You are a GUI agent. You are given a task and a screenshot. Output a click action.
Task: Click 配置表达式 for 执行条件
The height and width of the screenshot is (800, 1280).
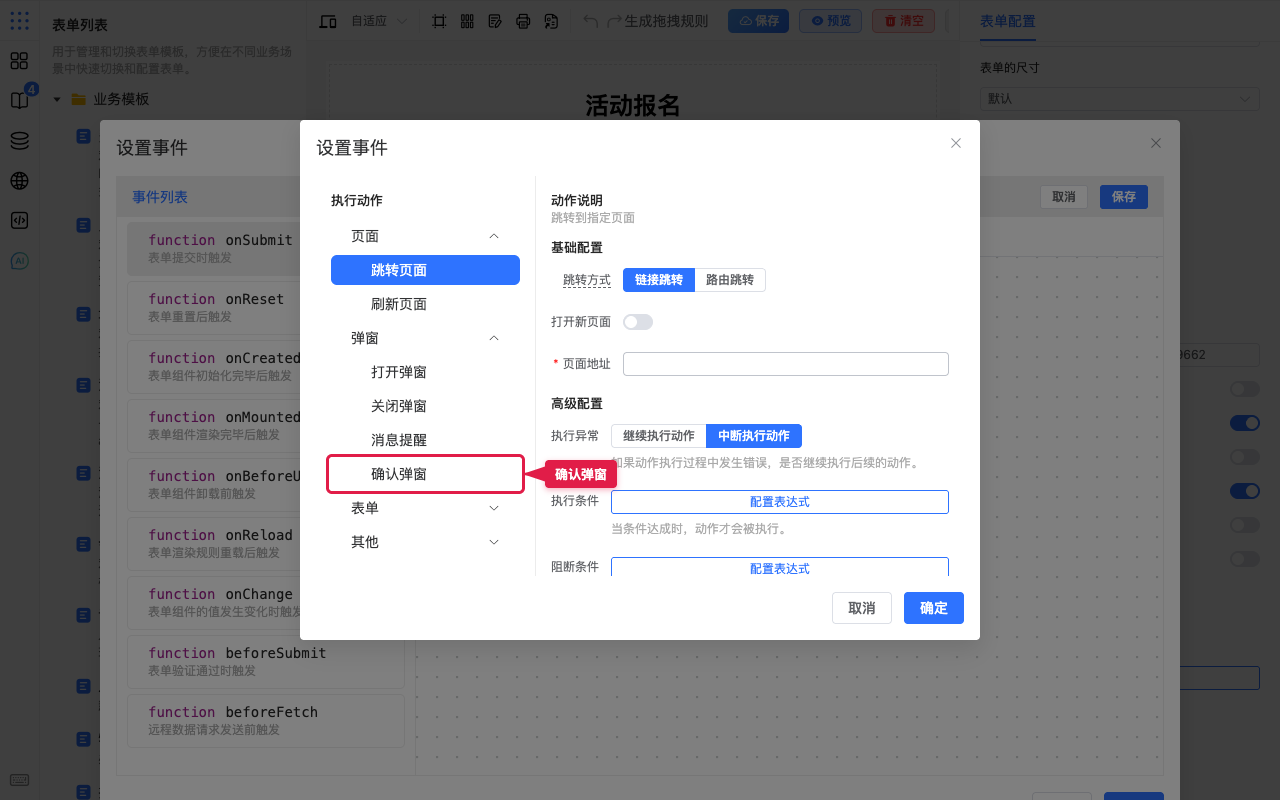[x=780, y=502]
